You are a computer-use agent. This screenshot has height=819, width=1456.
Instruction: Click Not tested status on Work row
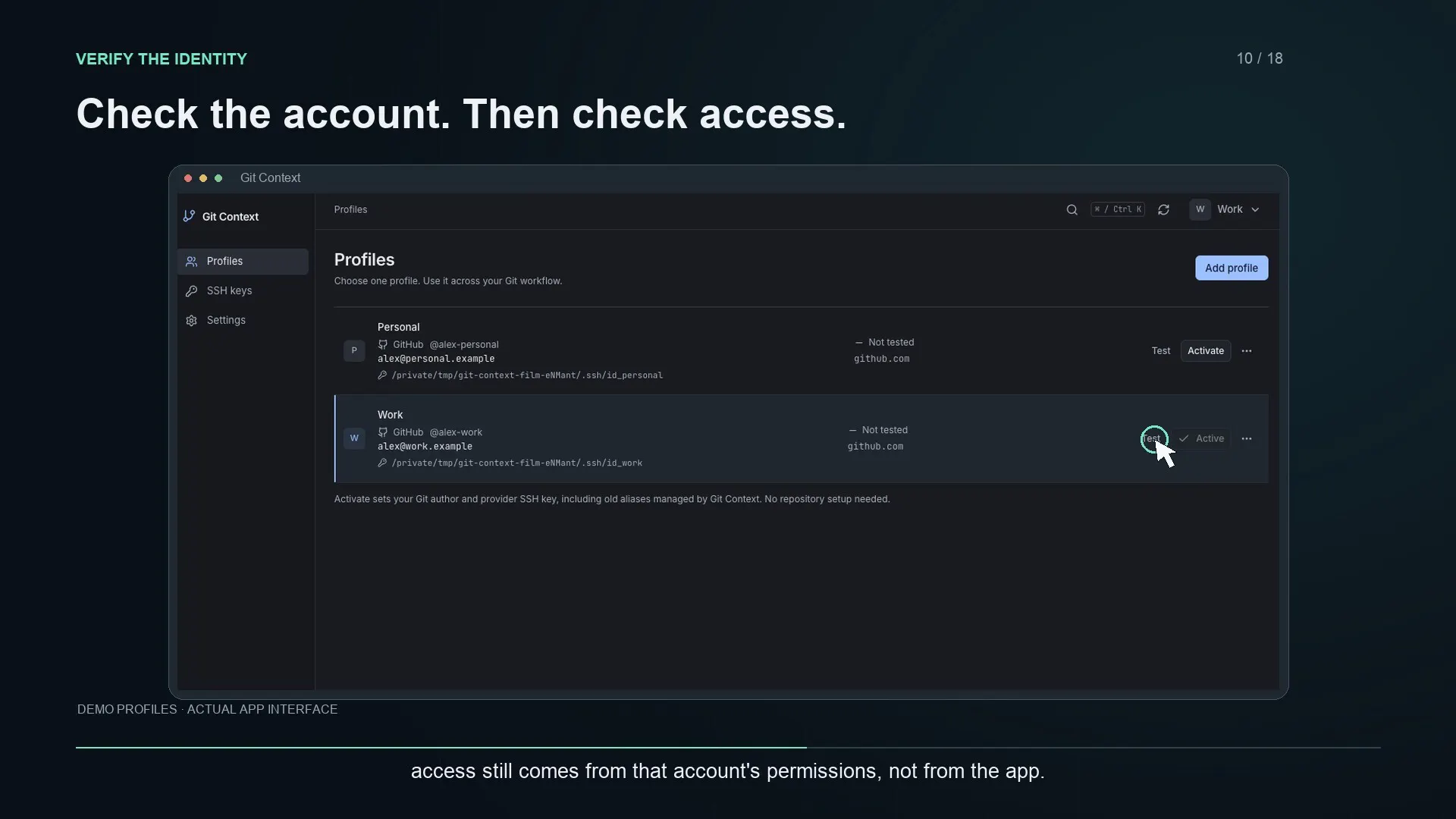[x=878, y=430]
